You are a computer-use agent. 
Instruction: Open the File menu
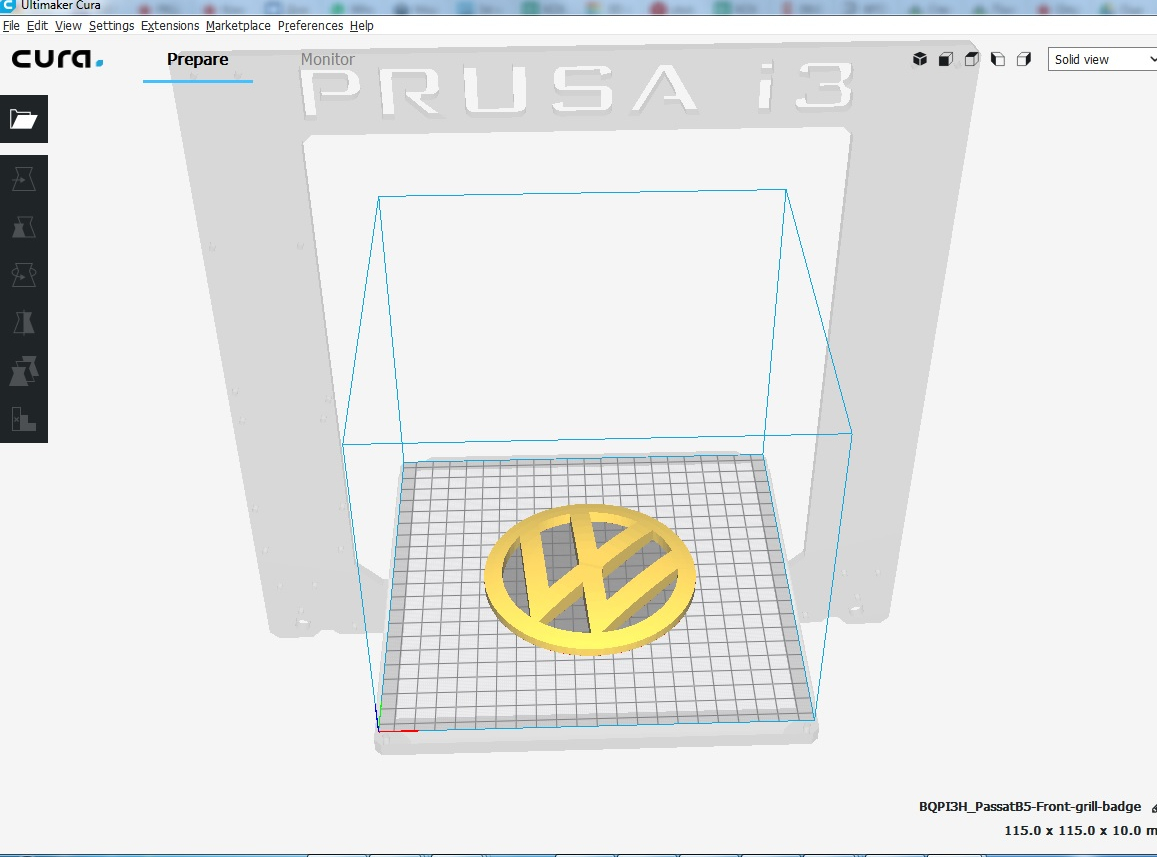[11, 25]
